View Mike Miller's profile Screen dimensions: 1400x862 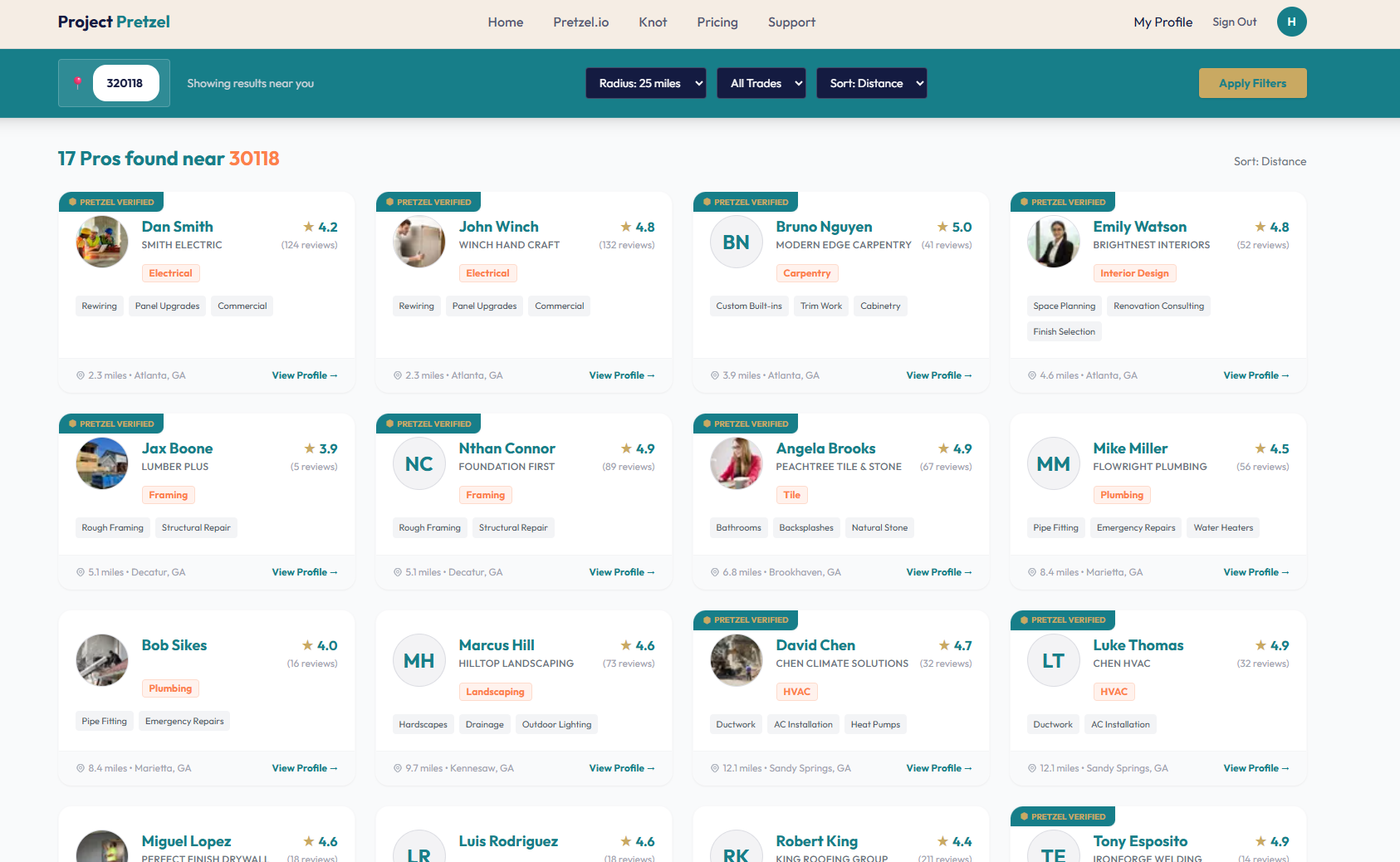[1256, 571]
